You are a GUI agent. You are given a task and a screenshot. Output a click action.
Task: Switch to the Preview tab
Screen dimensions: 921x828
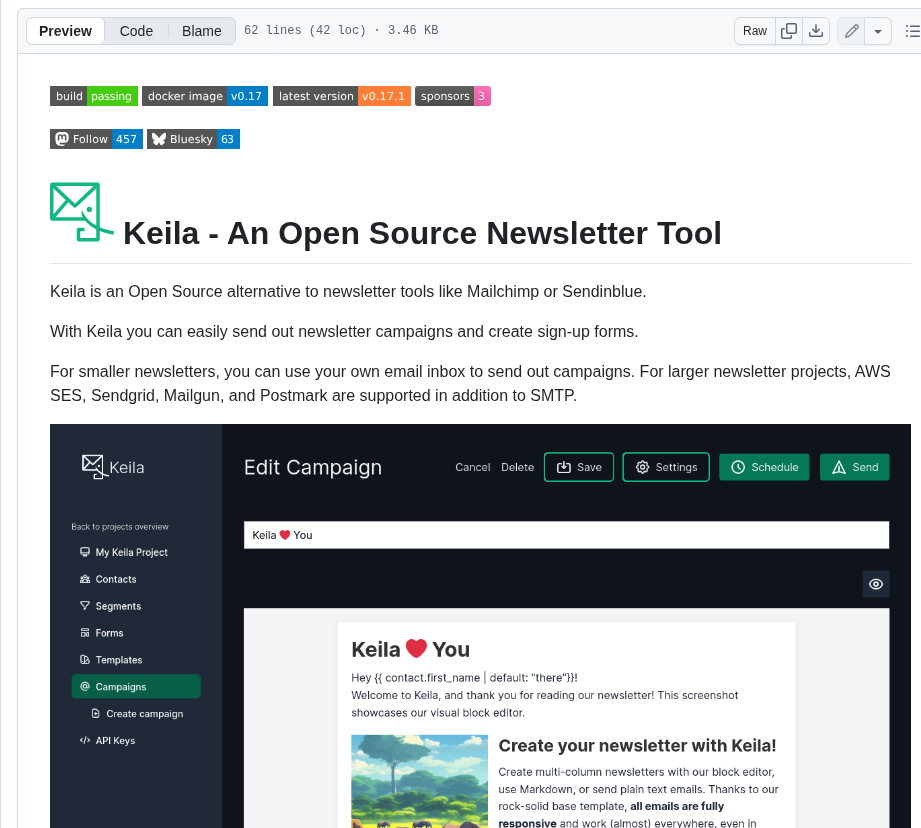point(65,31)
